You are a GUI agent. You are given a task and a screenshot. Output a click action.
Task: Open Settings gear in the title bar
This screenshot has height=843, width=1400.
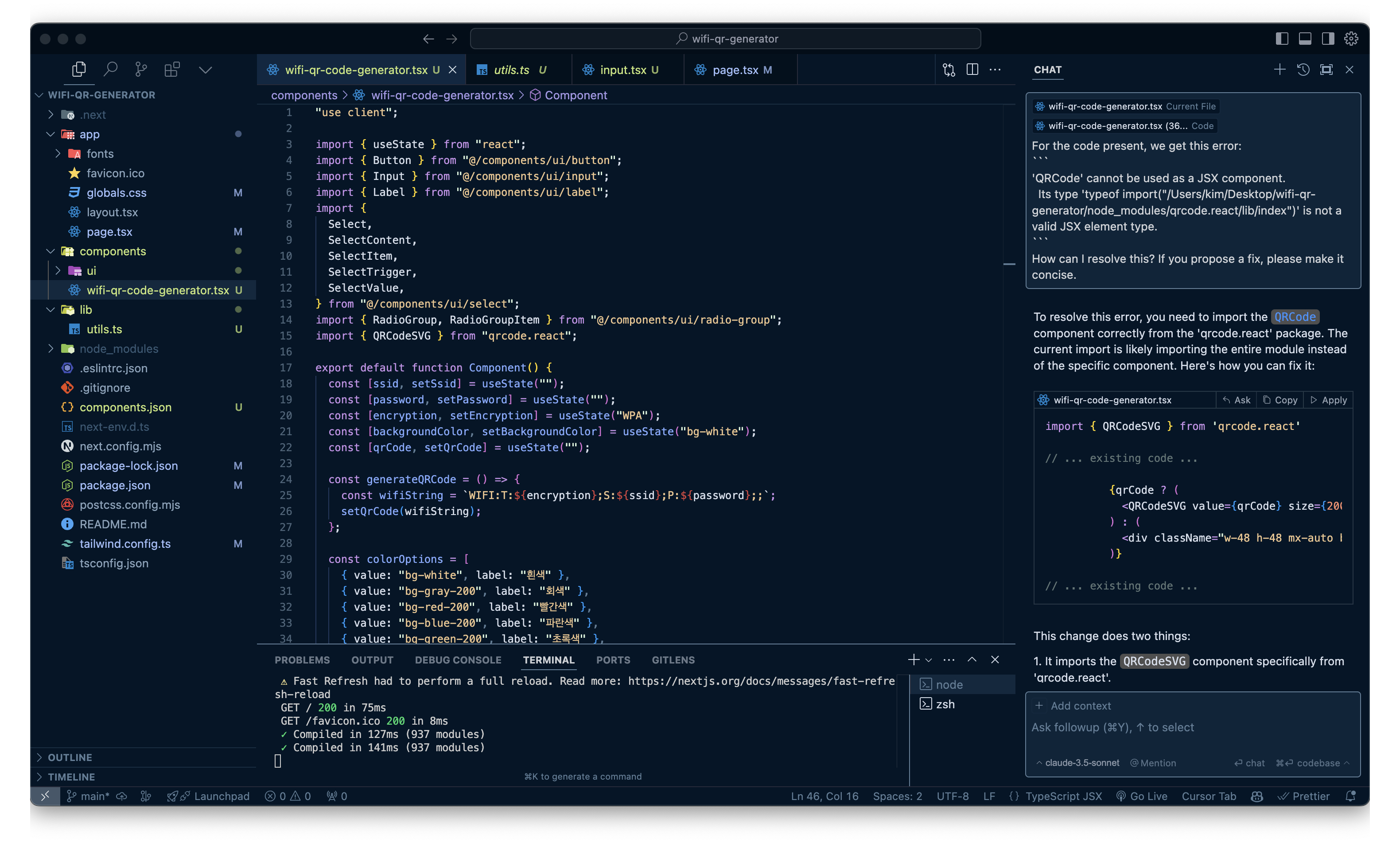click(1351, 38)
